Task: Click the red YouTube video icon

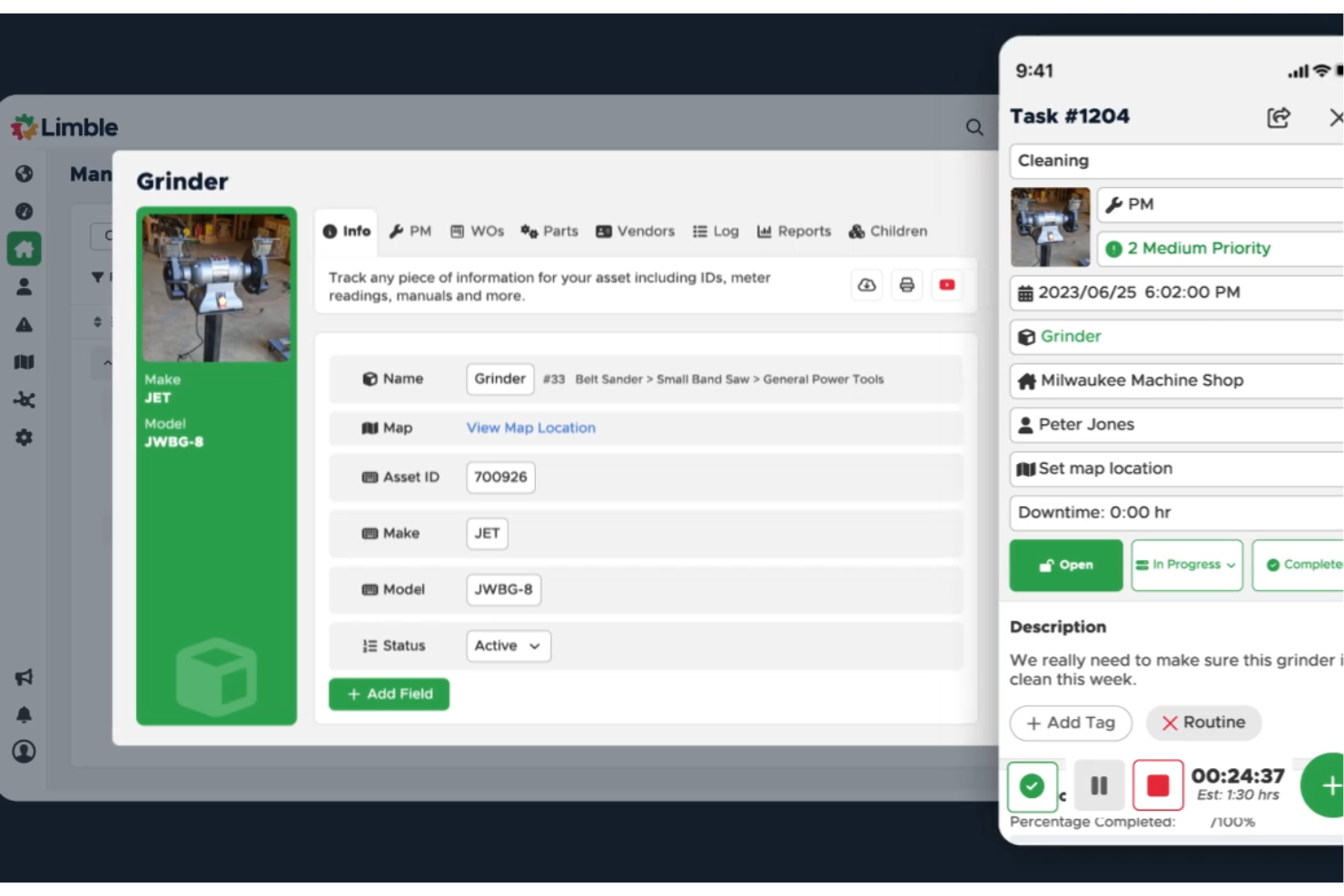Action: (946, 285)
